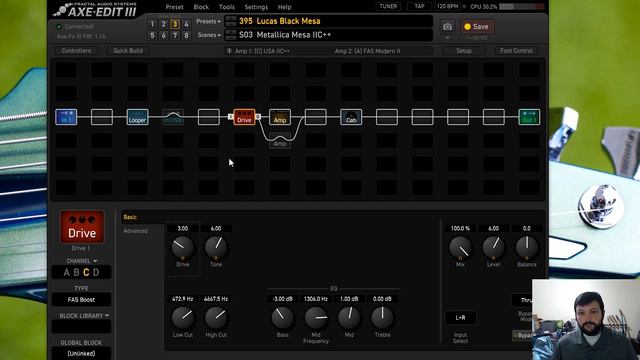The image size is (640, 360).
Task: Open the Preset menu
Action: point(174,7)
